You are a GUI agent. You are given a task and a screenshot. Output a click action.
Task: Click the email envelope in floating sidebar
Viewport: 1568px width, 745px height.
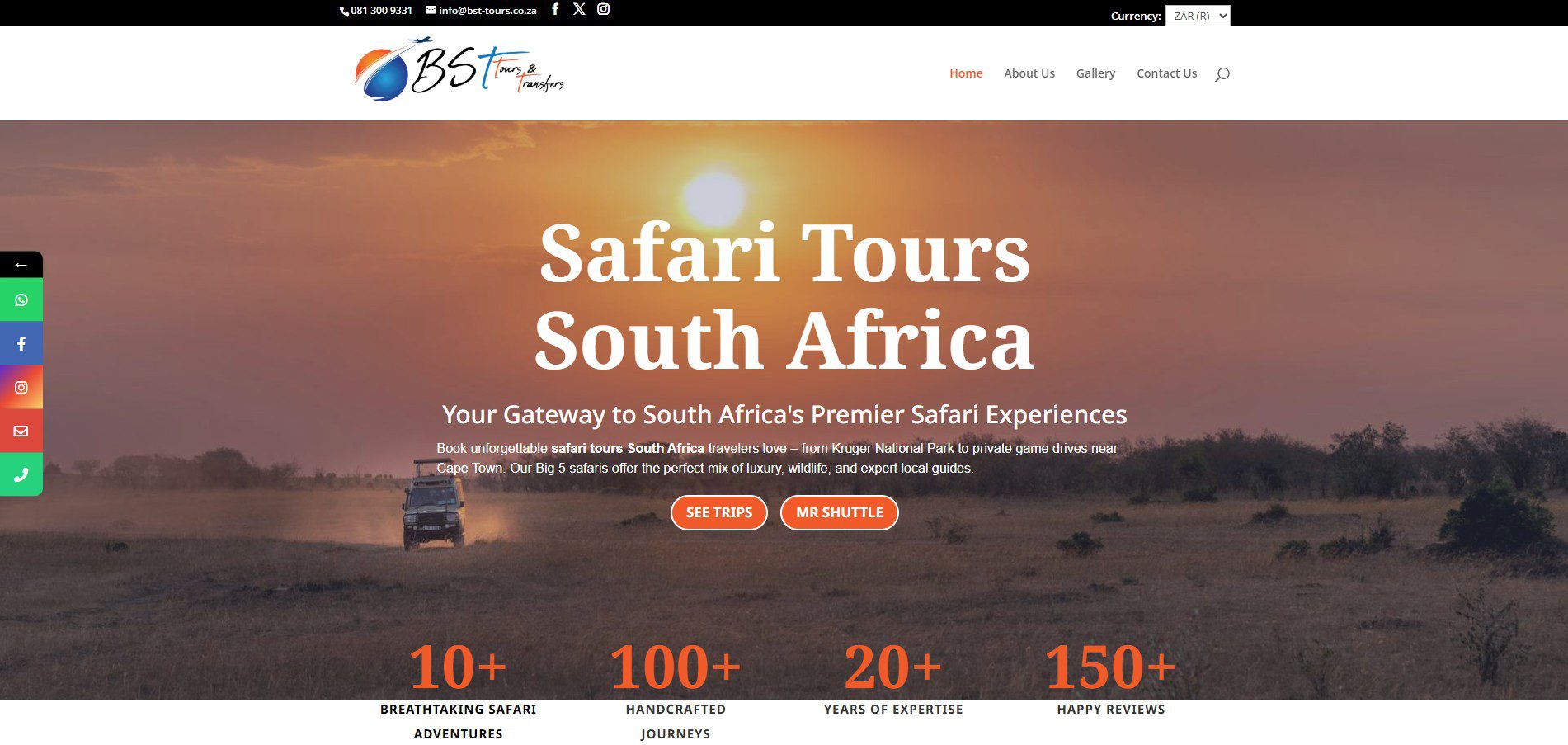pyautogui.click(x=21, y=431)
